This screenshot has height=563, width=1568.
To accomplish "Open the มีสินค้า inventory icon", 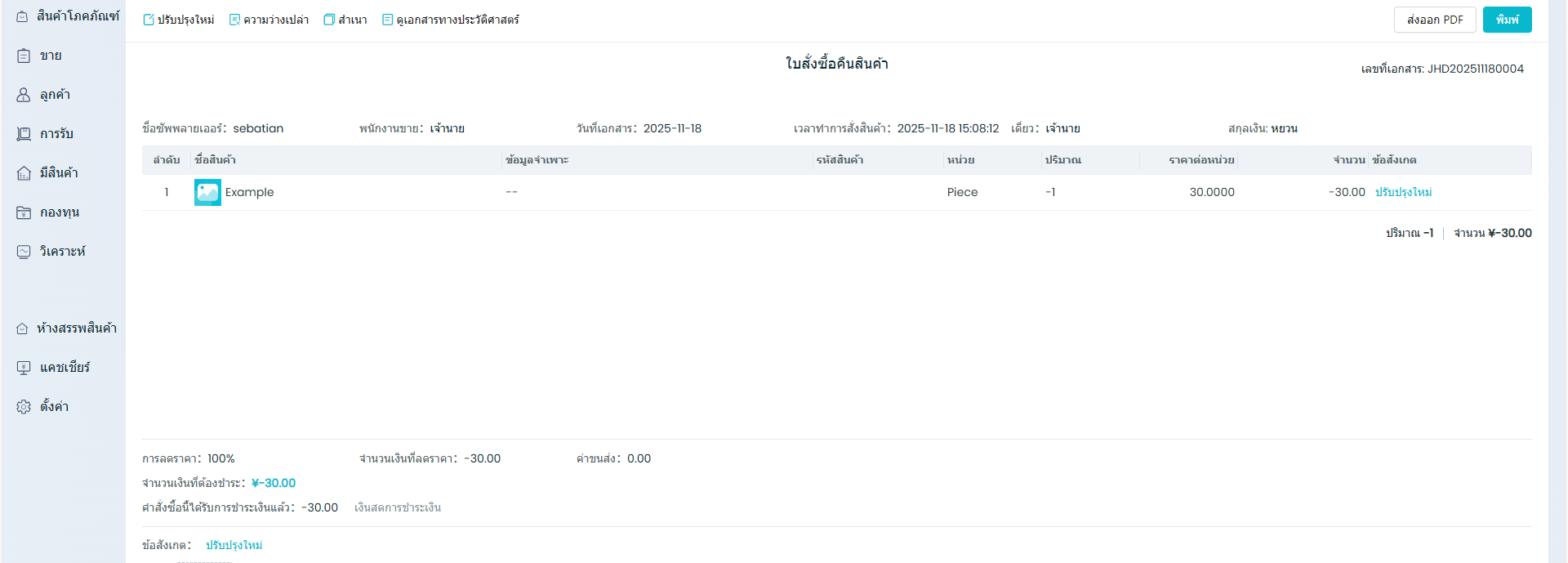I will [x=24, y=173].
